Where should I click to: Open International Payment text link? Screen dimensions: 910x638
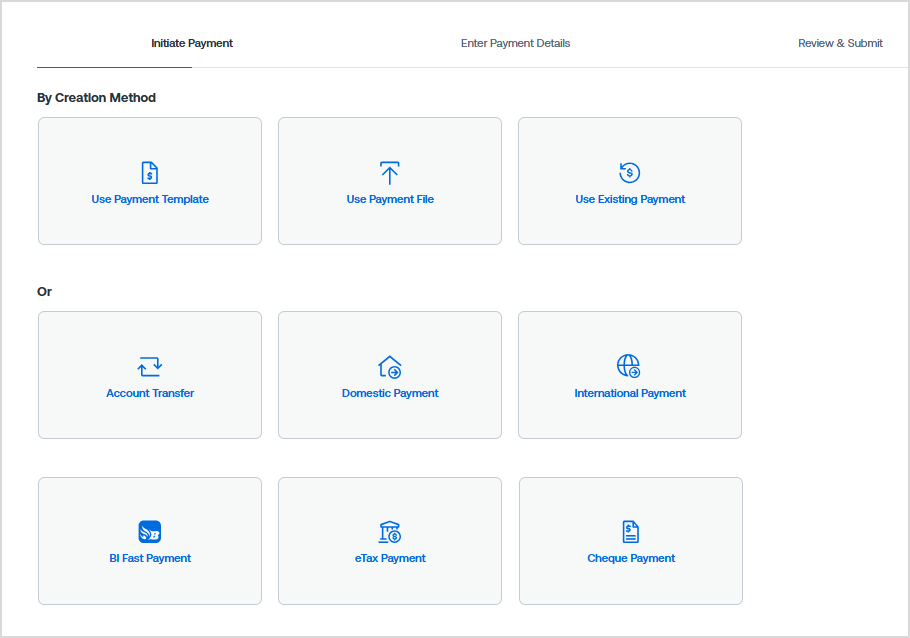pos(630,393)
